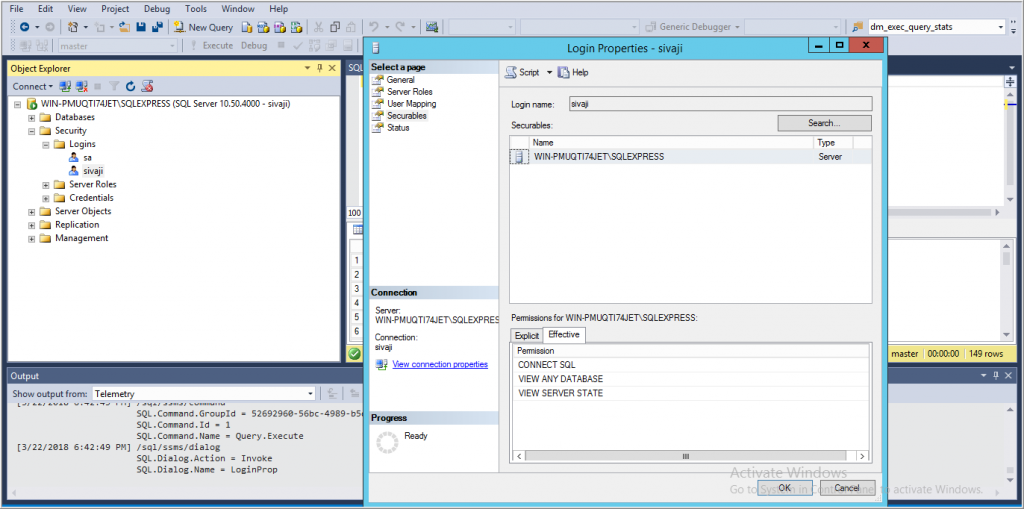Click the sa login user icon
The height and width of the screenshot is (509, 1024).
pos(74,157)
